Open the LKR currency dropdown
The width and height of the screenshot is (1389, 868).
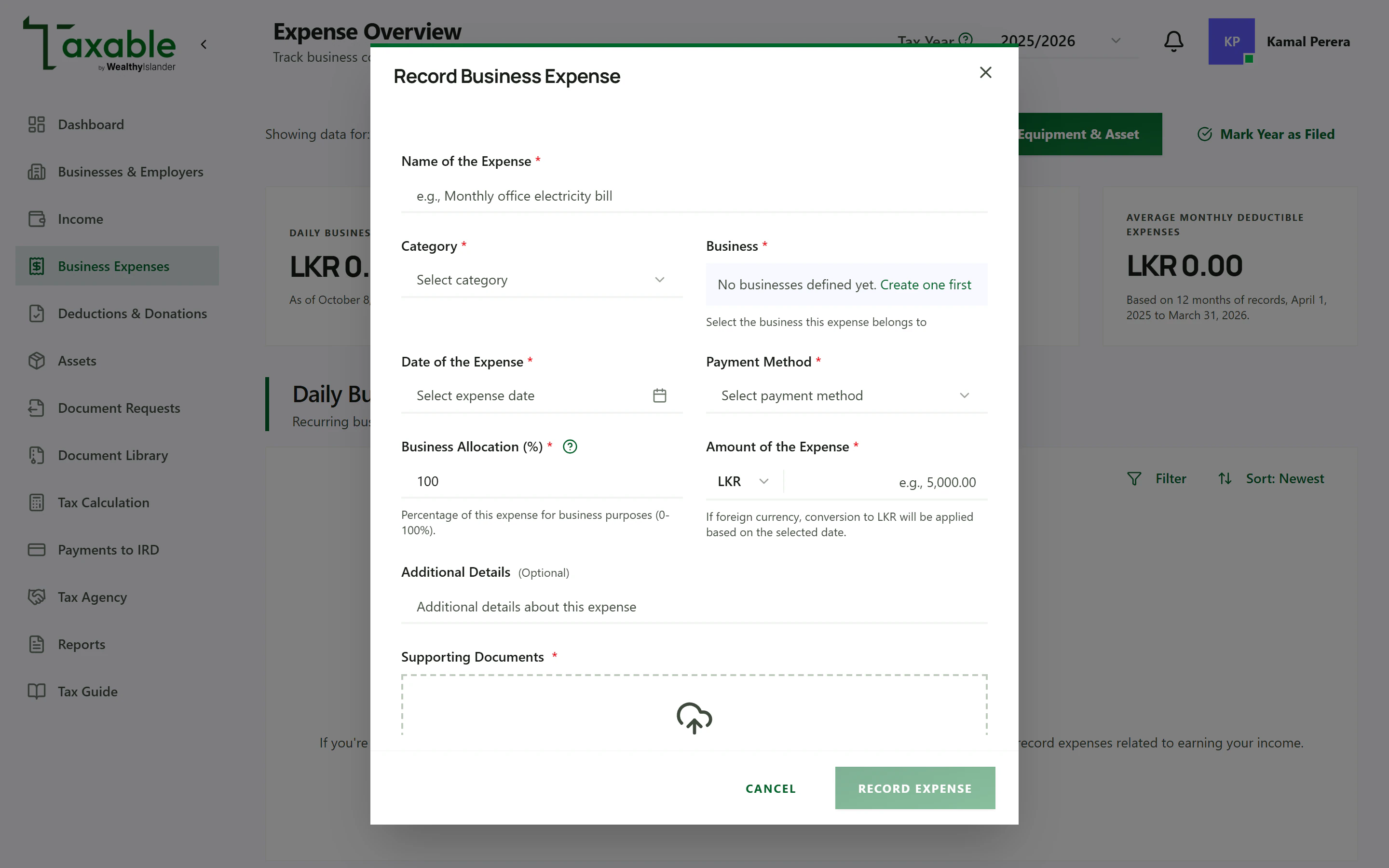click(743, 481)
